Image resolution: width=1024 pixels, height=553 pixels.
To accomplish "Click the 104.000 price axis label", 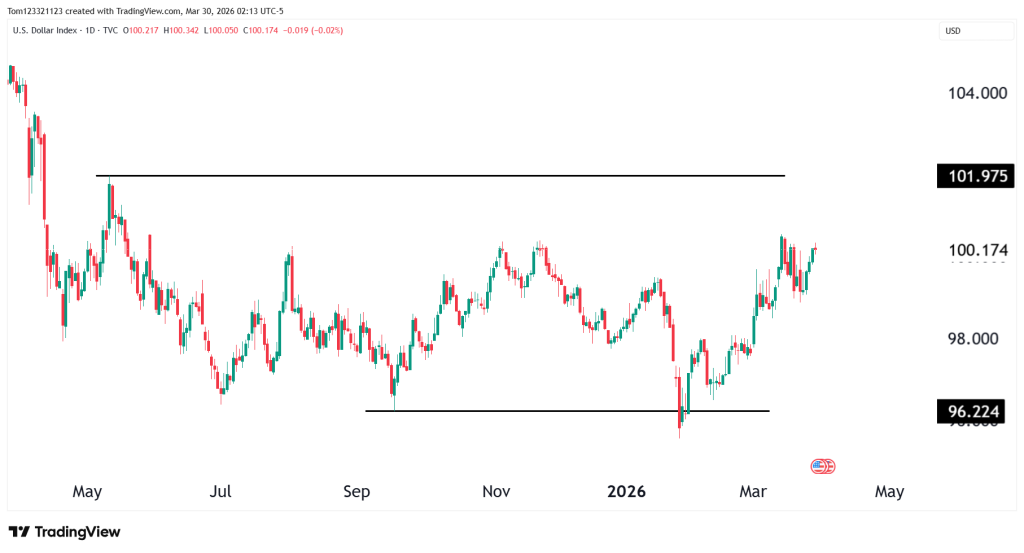I will point(977,93).
